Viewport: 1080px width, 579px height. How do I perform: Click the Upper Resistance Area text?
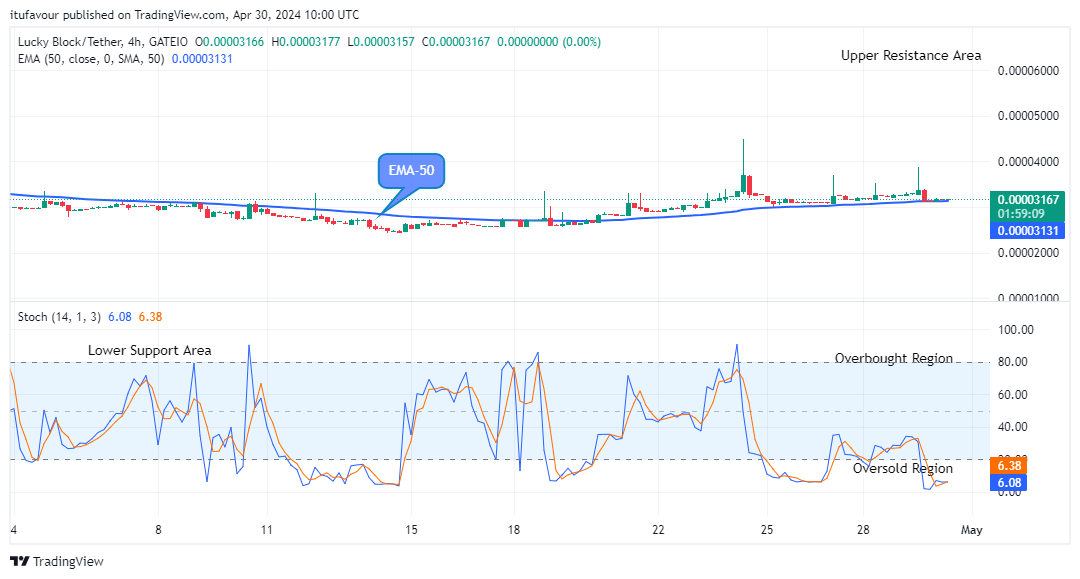coord(911,56)
